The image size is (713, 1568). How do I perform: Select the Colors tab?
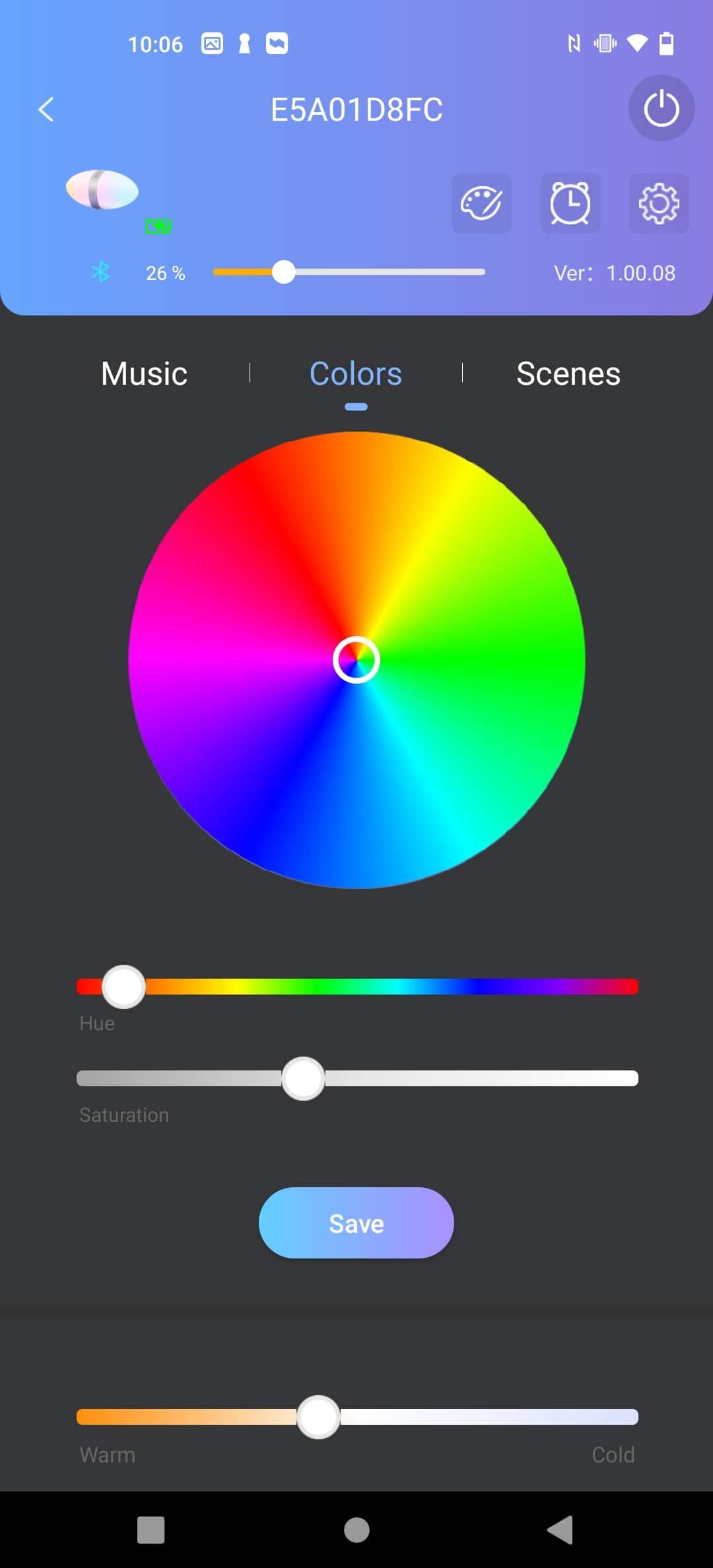tap(356, 374)
